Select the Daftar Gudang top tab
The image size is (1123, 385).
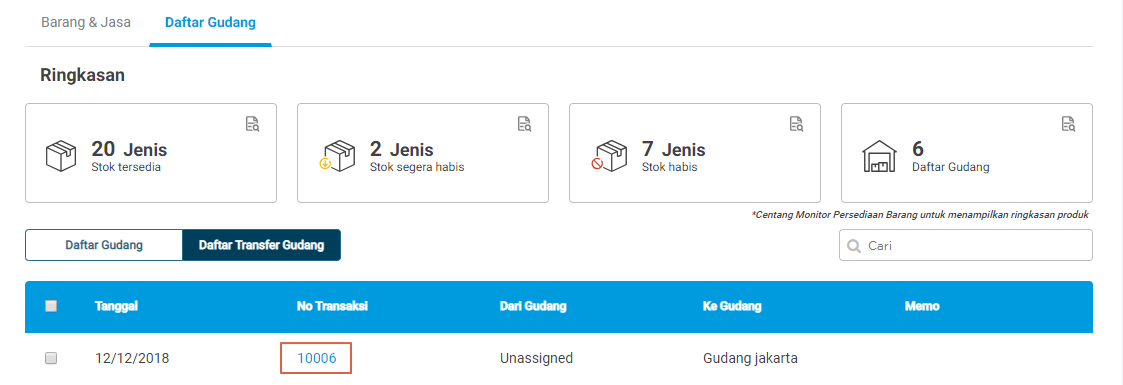click(x=210, y=22)
